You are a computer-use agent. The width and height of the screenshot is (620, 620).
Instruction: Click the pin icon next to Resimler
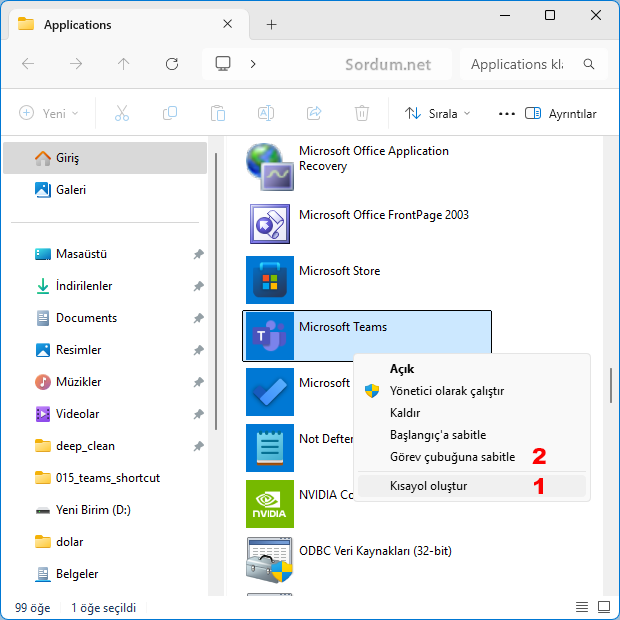coord(198,350)
